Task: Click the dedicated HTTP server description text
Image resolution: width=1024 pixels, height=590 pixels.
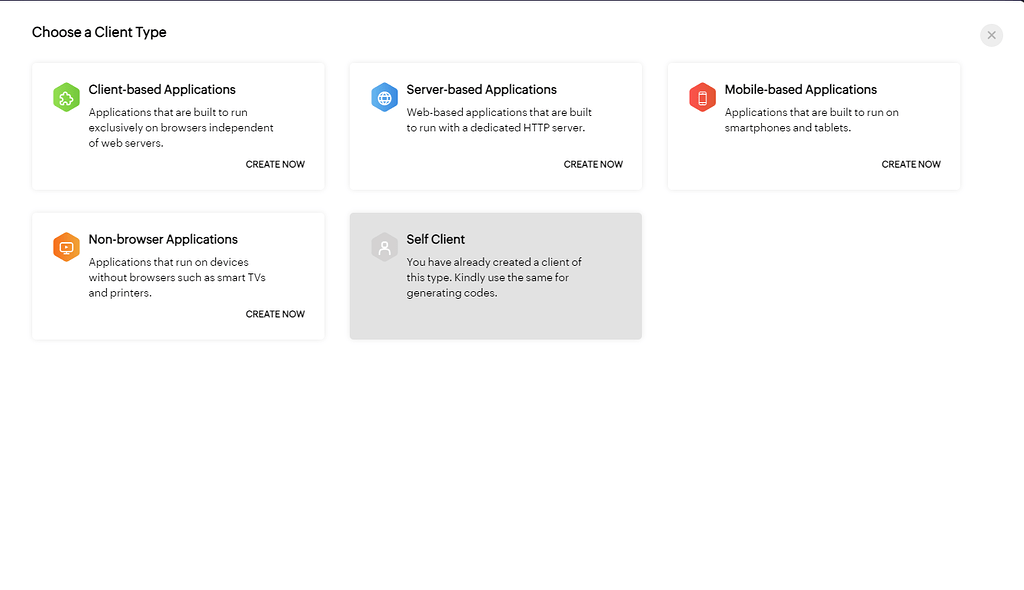Action: tap(499, 120)
